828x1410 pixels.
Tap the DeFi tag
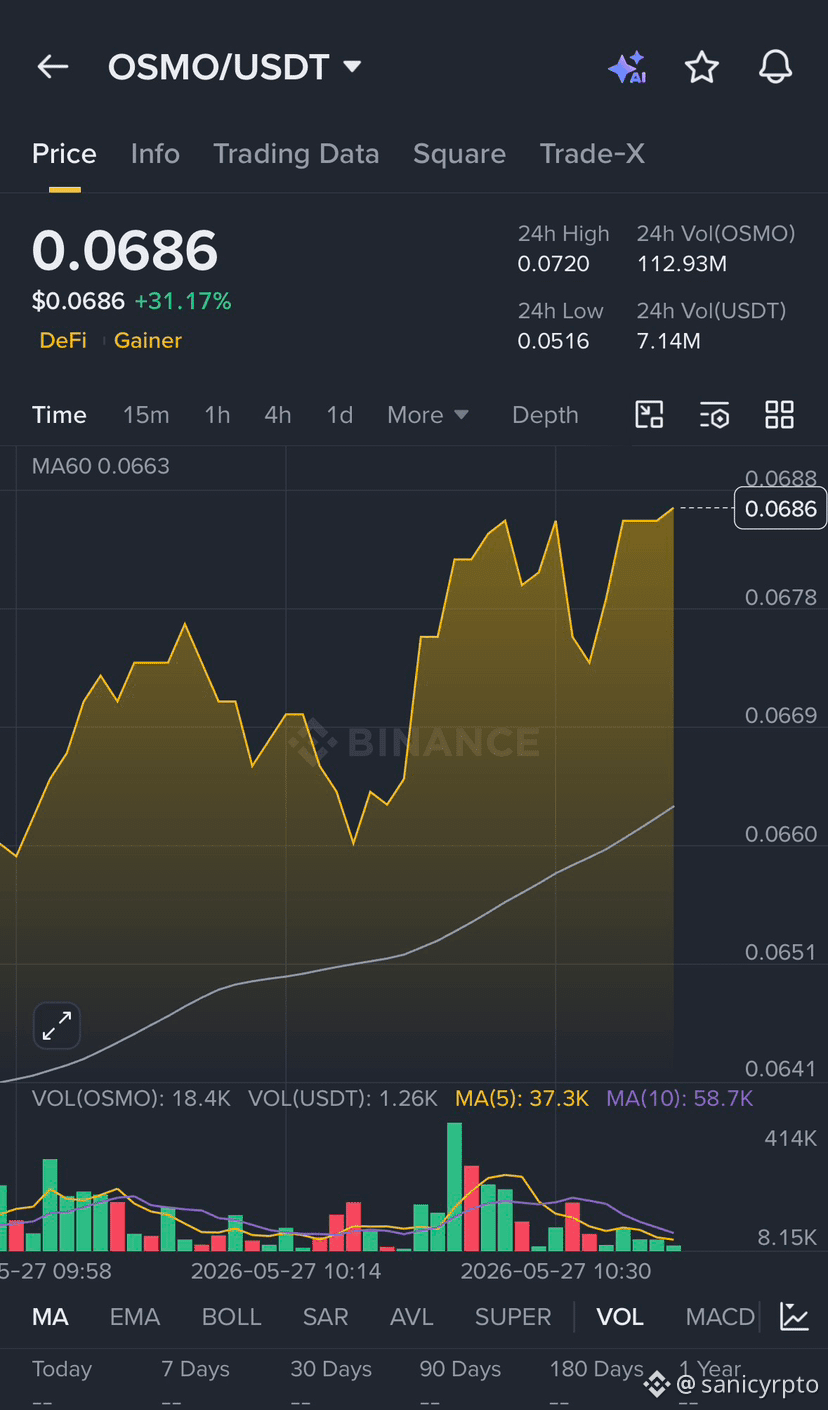pyautogui.click(x=63, y=340)
